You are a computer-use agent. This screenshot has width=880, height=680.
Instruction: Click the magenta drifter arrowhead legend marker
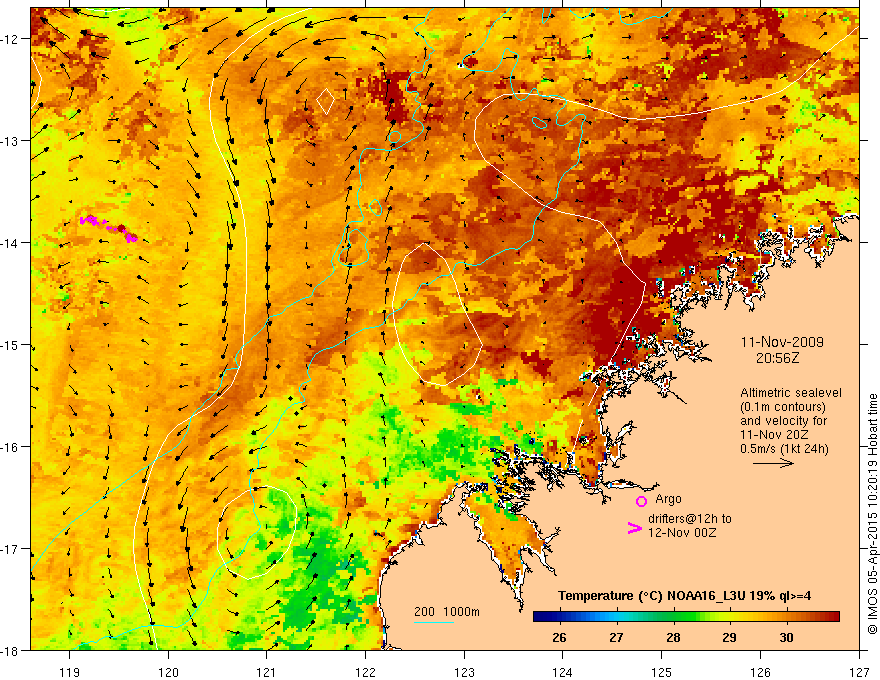[x=634, y=528]
